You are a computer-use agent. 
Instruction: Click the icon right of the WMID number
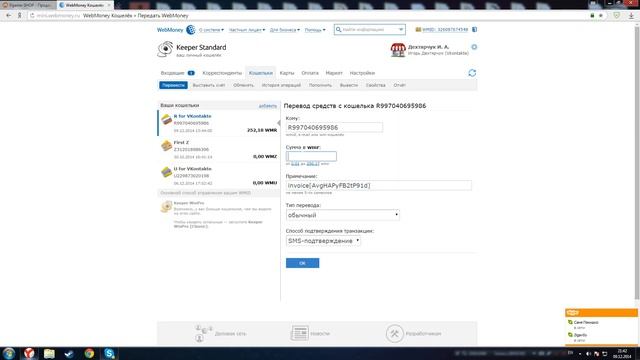tap(474, 29)
